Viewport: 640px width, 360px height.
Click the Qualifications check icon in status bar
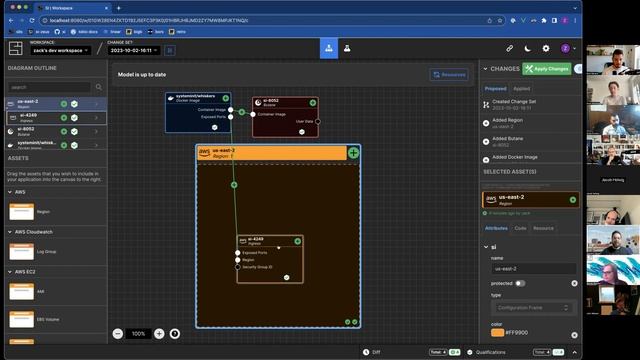(470, 352)
